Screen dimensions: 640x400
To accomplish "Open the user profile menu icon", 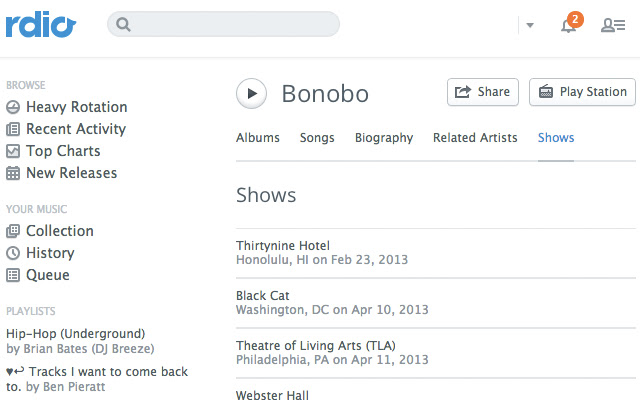I will click(x=613, y=25).
